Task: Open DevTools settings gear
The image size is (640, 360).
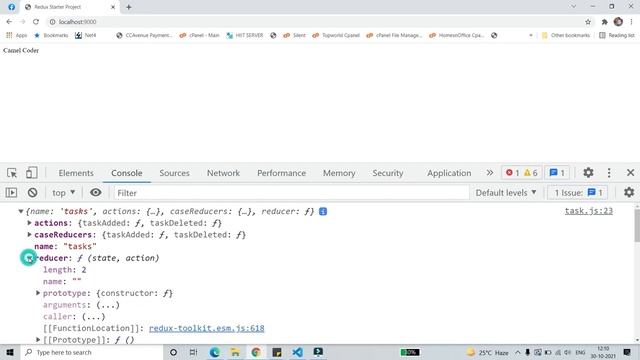Action: [588, 173]
